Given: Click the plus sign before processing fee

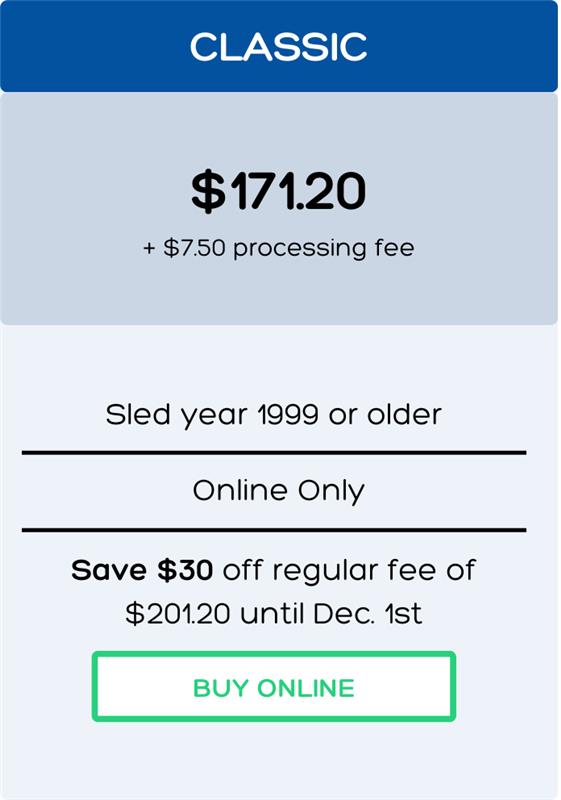Looking at the screenshot, I should (149, 248).
